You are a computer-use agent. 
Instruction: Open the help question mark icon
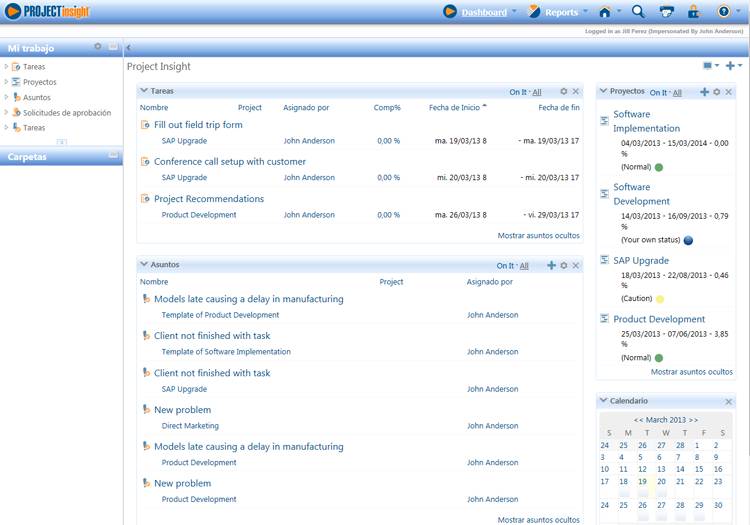[x=724, y=12]
